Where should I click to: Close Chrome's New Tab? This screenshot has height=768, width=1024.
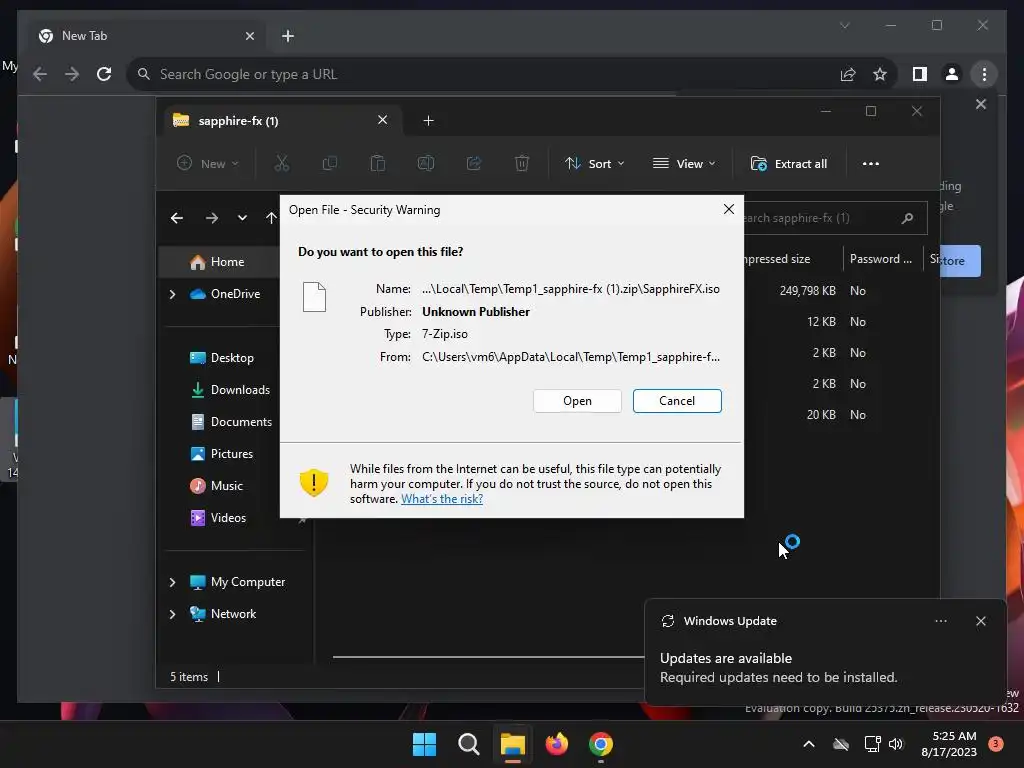(249, 36)
